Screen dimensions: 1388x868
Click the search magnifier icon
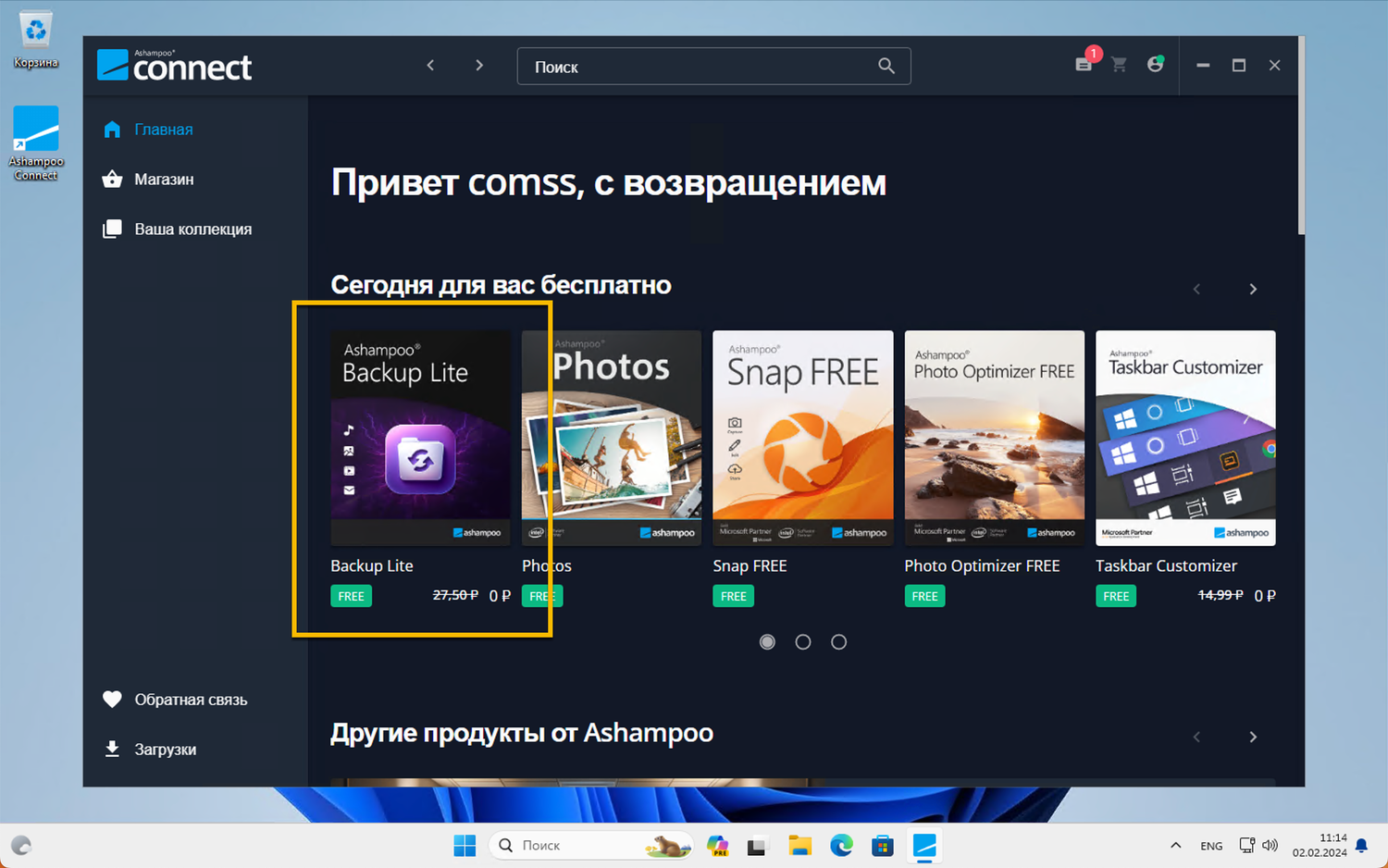coord(886,66)
